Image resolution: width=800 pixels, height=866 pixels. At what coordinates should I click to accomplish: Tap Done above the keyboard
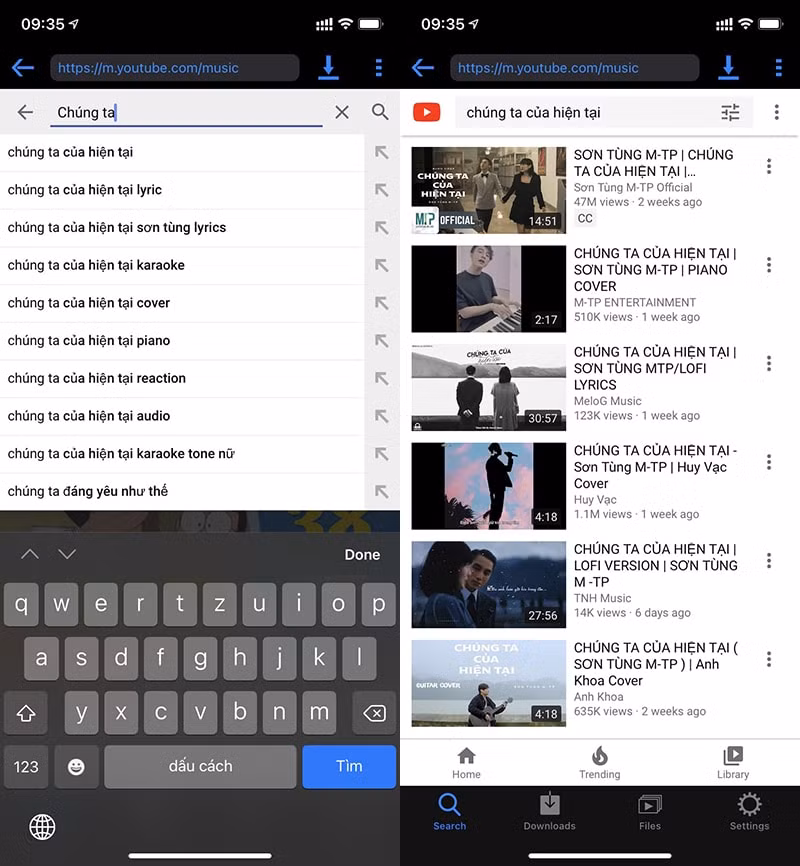[x=362, y=555]
